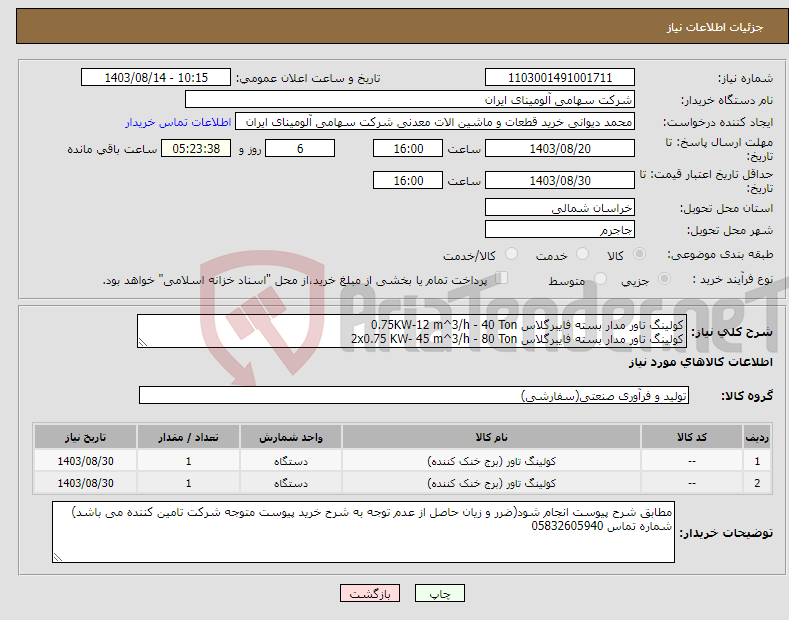Screen dimensions: 789x620
Task: Click the چاپ print button
Action: click(439, 593)
